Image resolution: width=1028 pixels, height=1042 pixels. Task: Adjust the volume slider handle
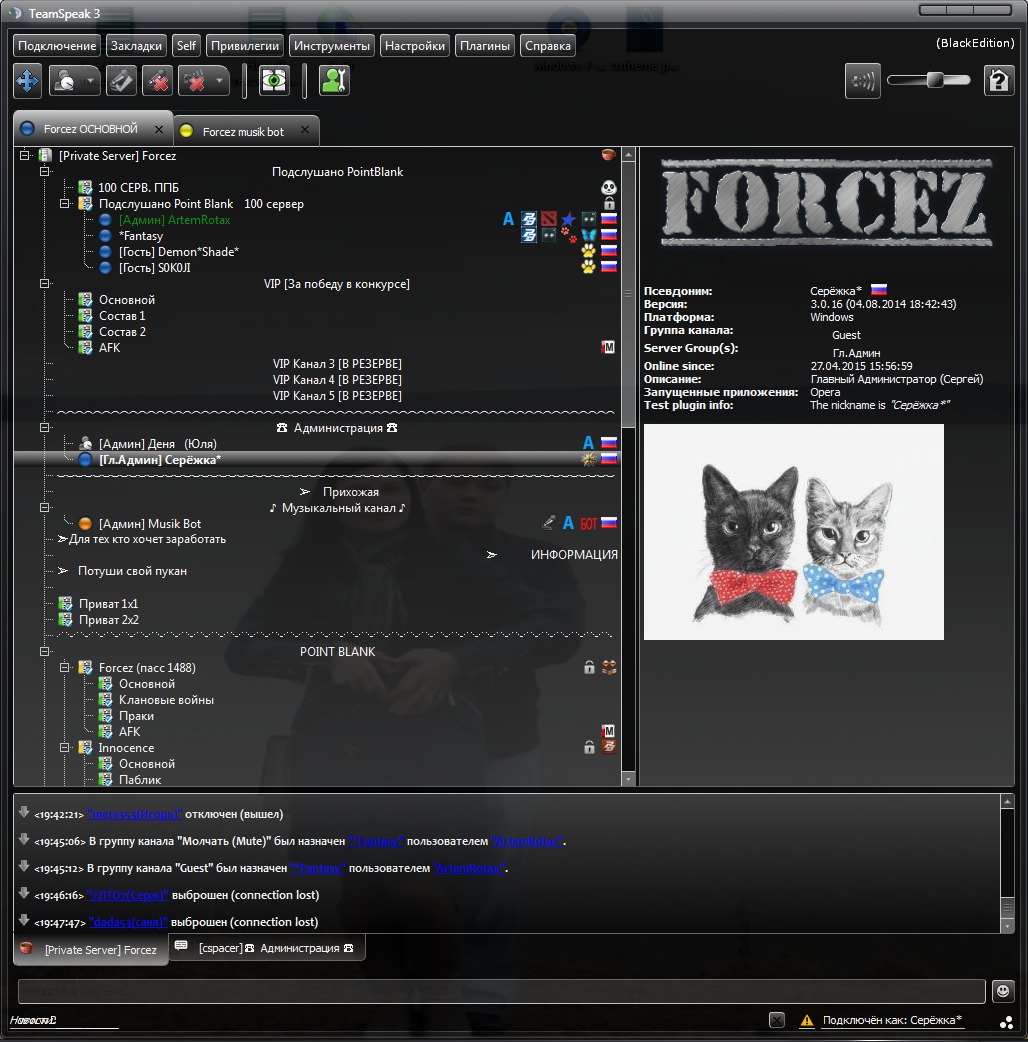[937, 80]
